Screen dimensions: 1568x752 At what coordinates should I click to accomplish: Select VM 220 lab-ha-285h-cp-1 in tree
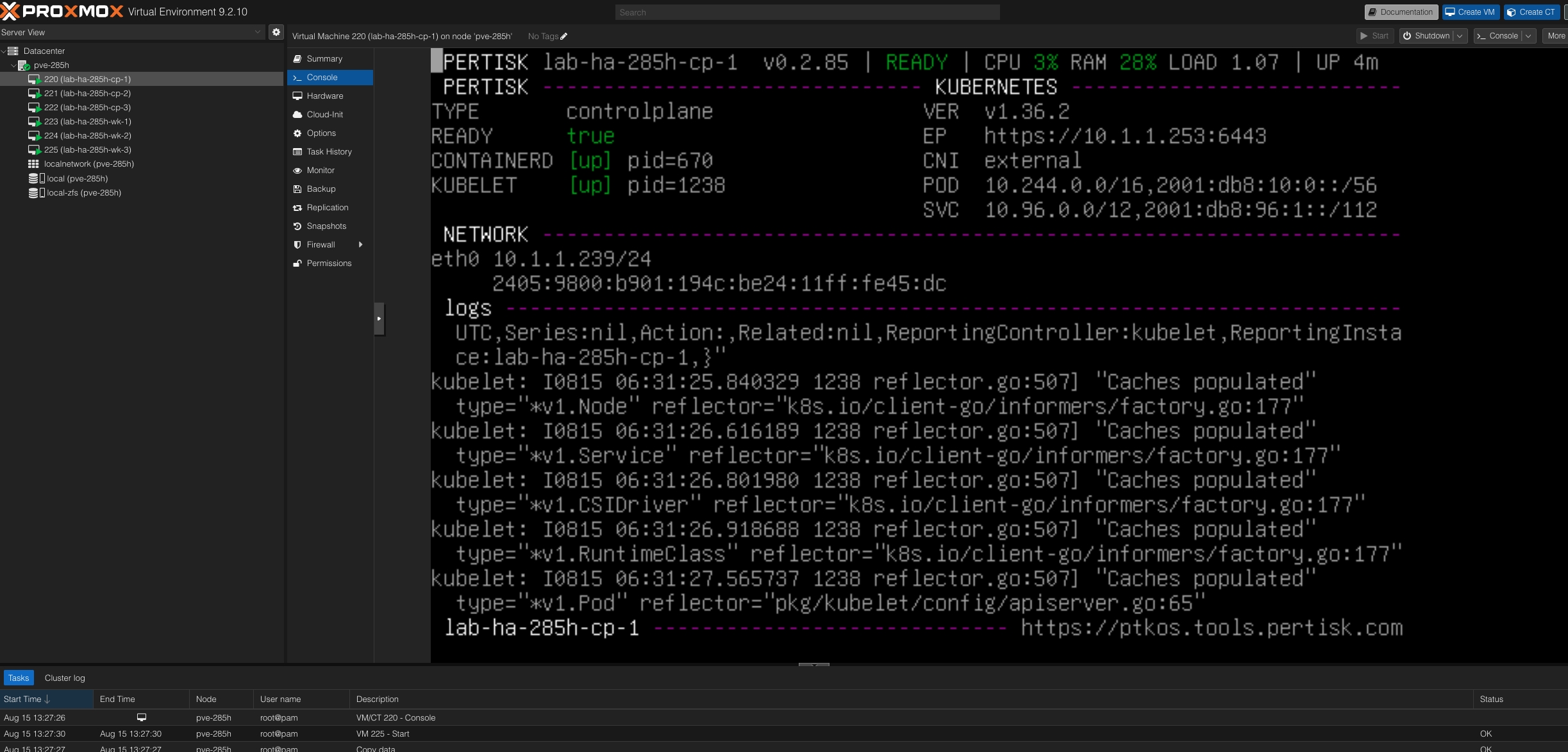(x=142, y=79)
